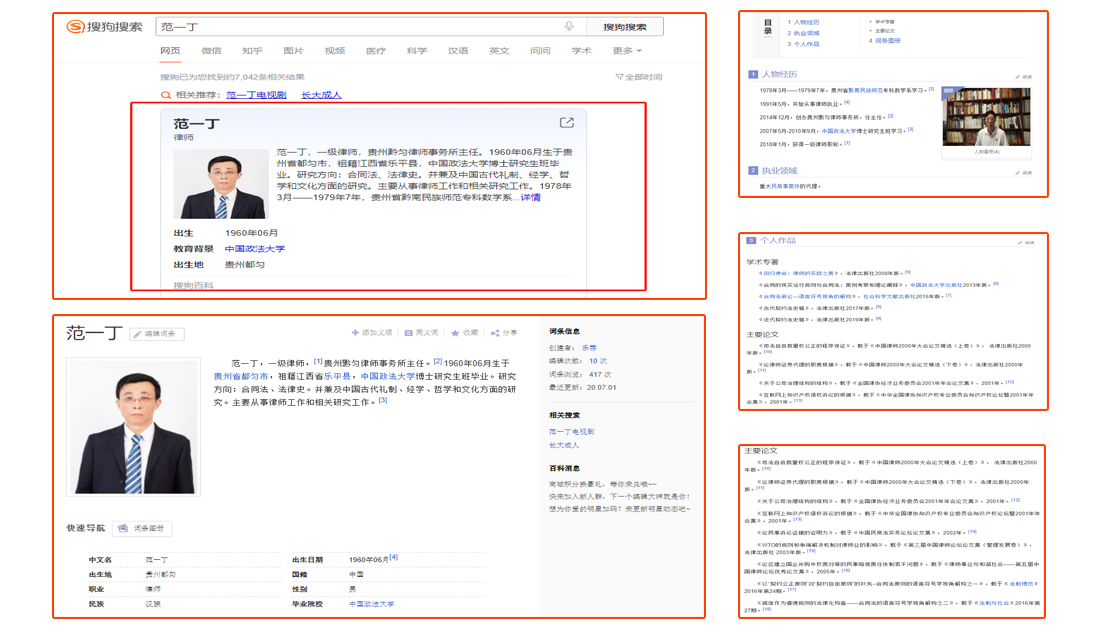Viewport: 1100px width, 632px height.
Task: Click the Sogou logo icon
Action: click(x=74, y=25)
